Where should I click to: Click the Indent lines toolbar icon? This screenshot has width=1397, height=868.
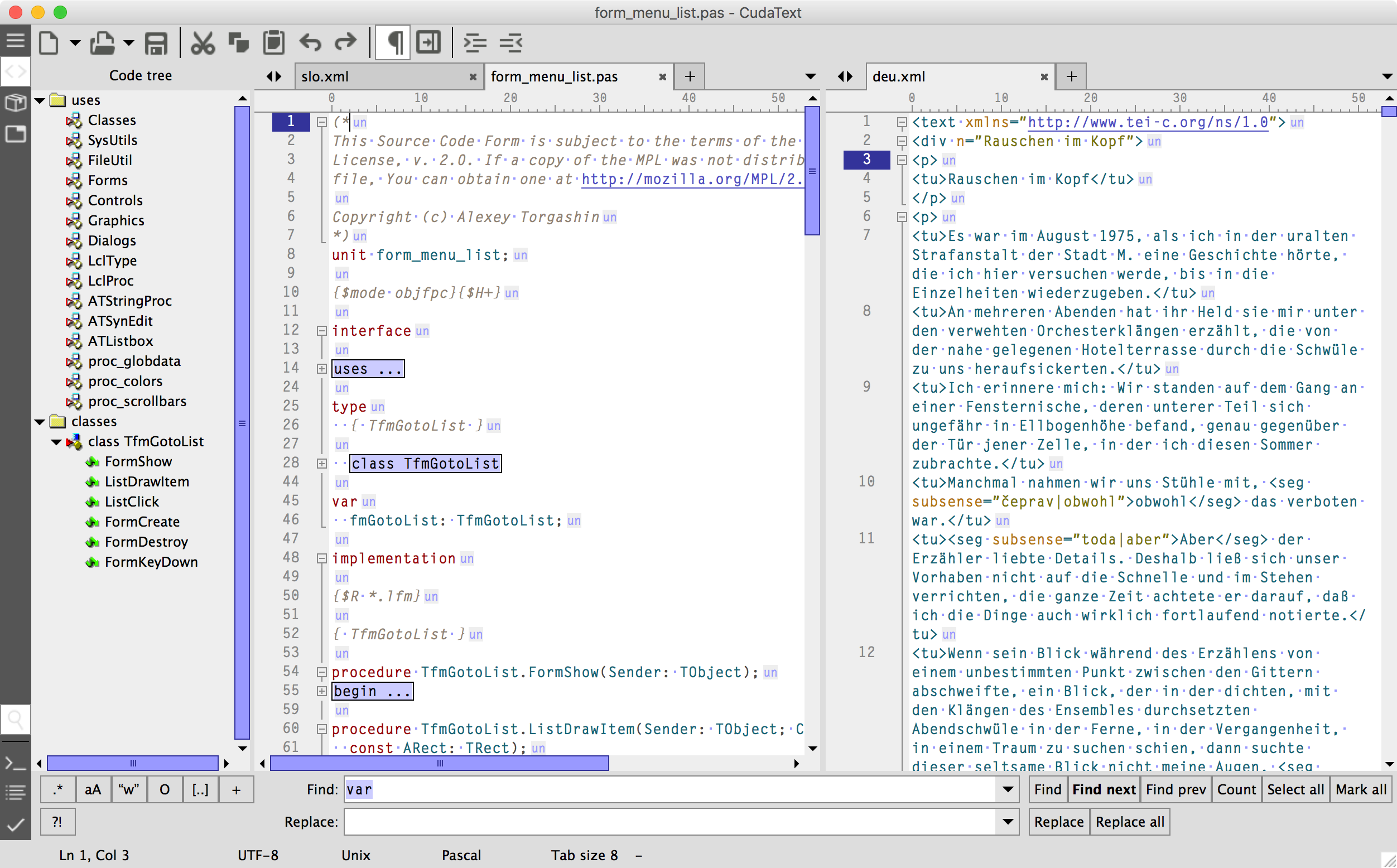pyautogui.click(x=475, y=43)
